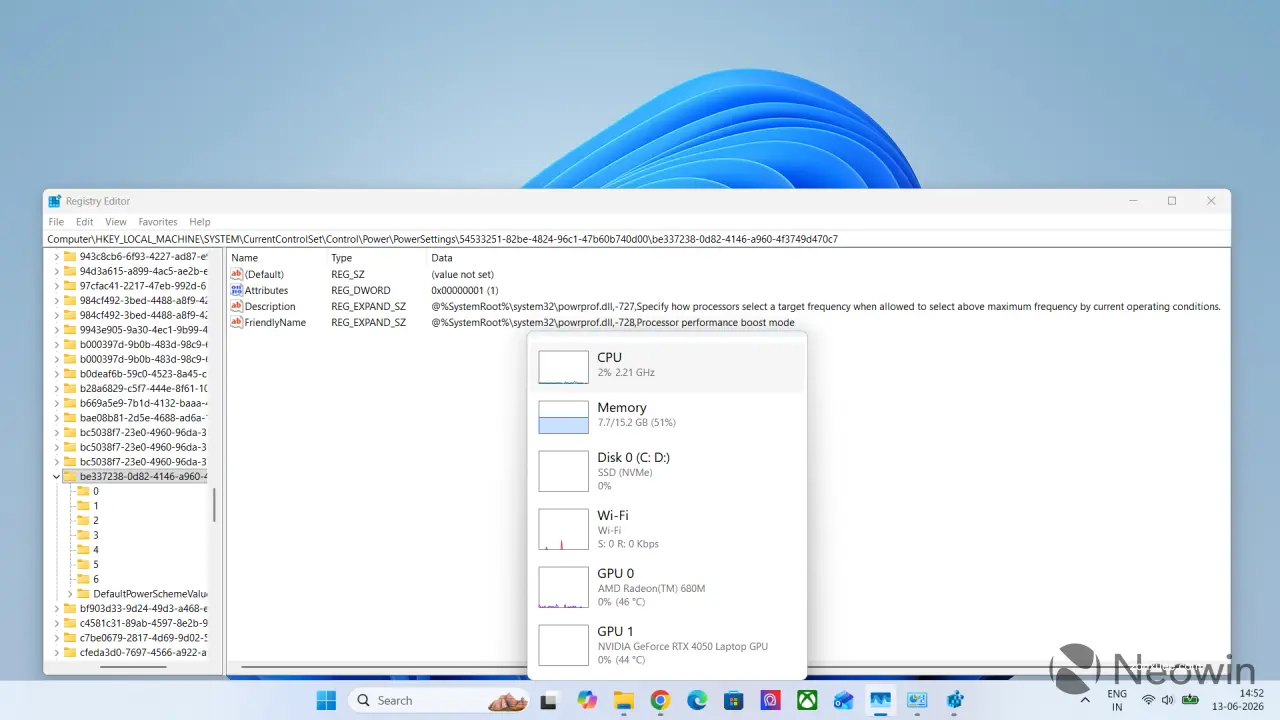The image size is (1280, 720).
Task: Click the folder icon of subkey 4
Action: (x=83, y=549)
